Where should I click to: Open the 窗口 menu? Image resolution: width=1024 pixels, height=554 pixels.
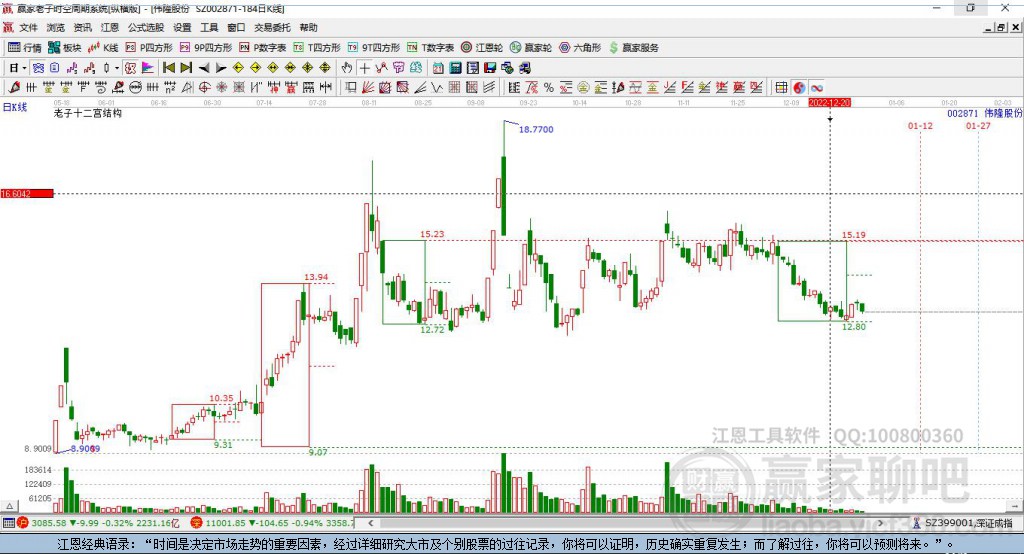tap(236, 27)
